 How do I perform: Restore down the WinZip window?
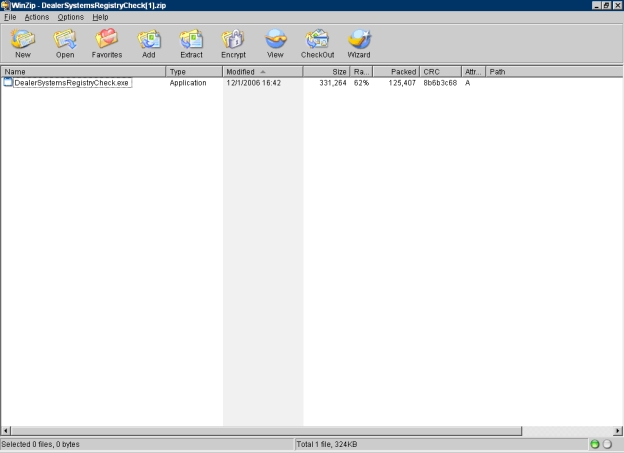(x=606, y=5)
